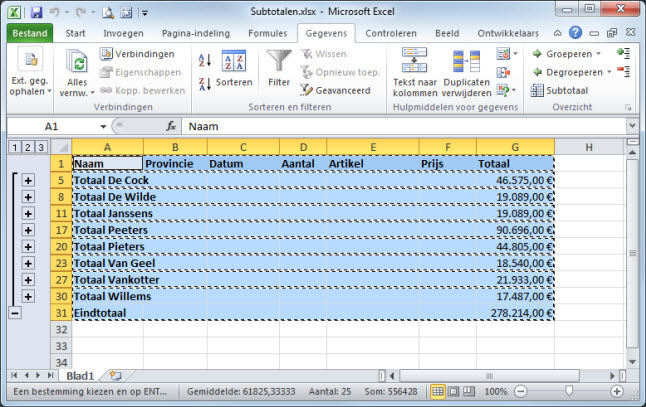Open Print Preview icon in quick access toolbar
Image resolution: width=646 pixels, height=407 pixels.
[108, 13]
